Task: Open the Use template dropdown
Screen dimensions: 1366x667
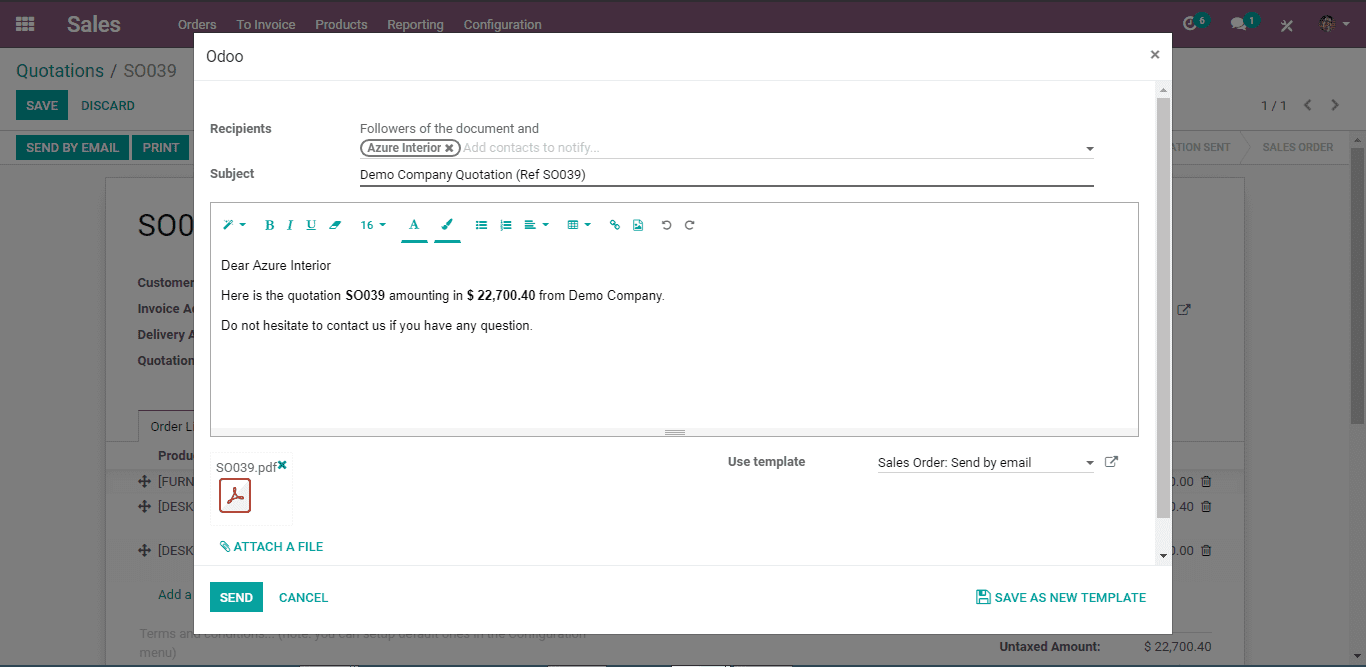Action: tap(985, 463)
